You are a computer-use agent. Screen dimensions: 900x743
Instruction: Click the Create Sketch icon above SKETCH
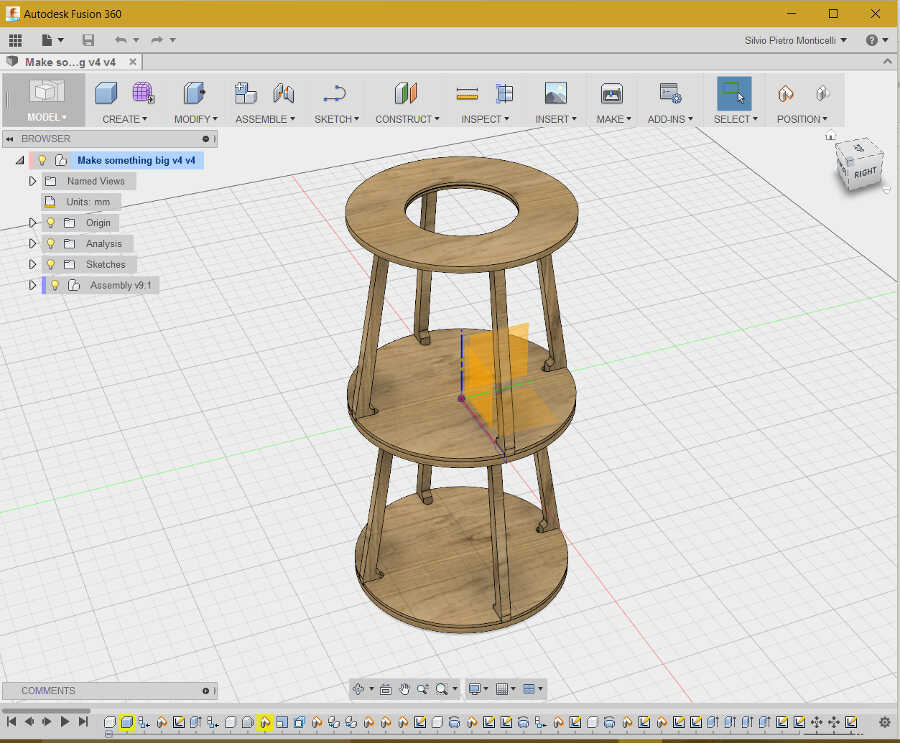point(335,93)
